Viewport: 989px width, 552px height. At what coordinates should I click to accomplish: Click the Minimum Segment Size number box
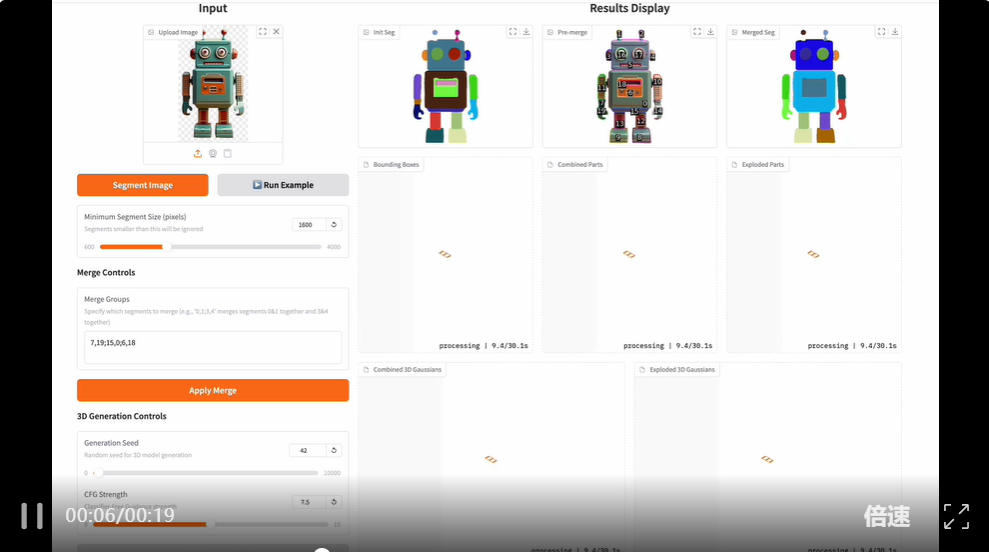[306, 225]
